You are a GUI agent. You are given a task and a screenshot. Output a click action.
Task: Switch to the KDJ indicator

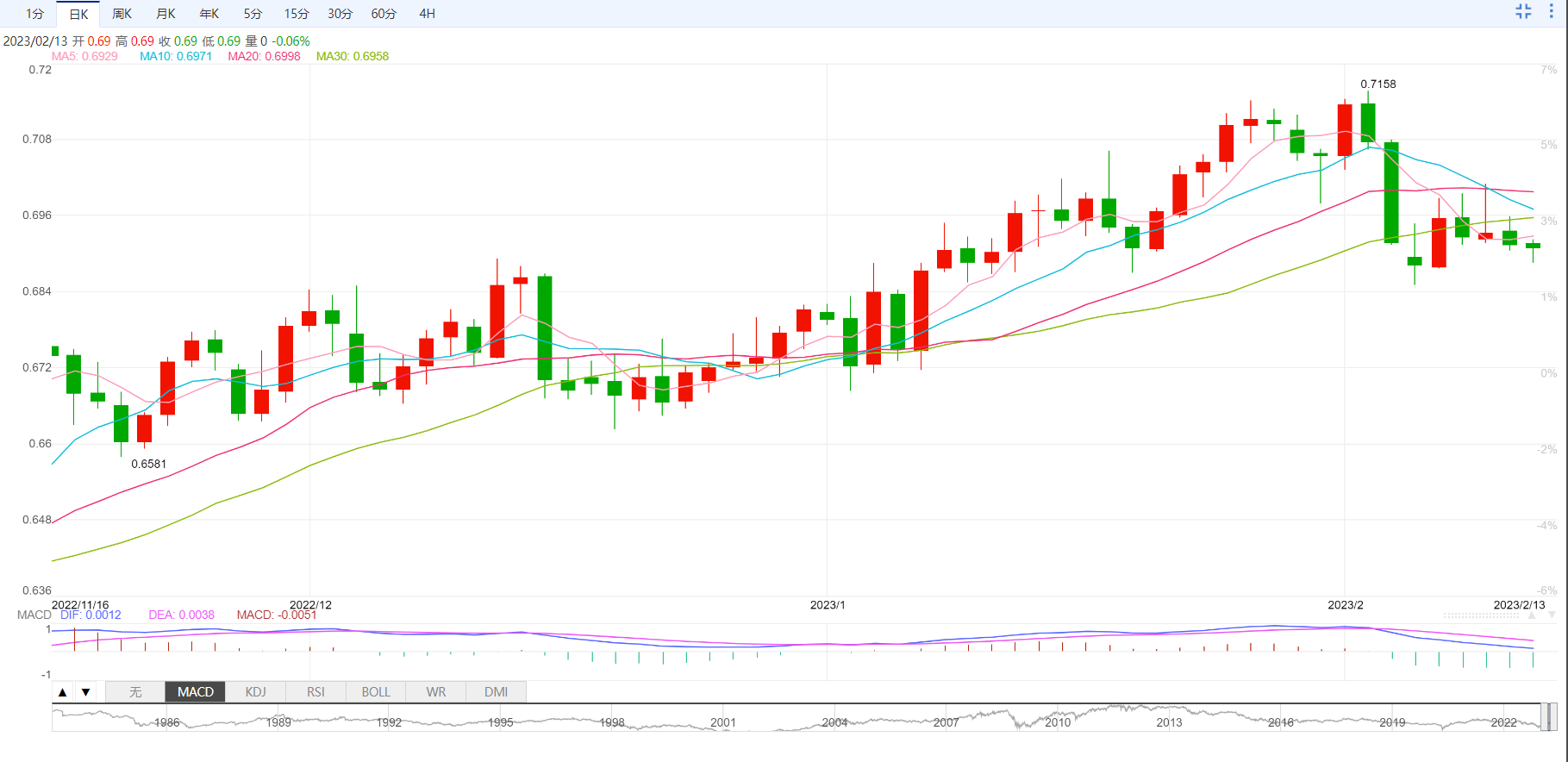(255, 692)
